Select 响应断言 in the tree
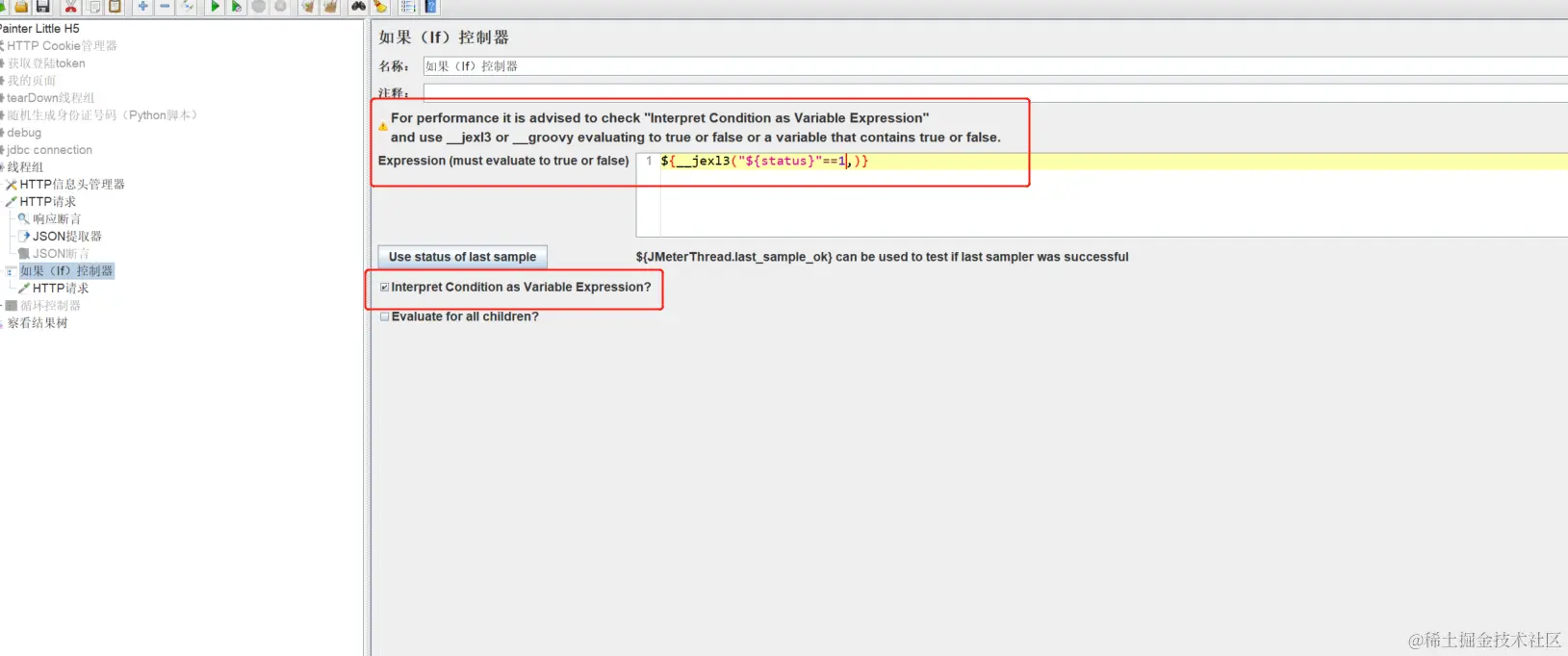 (57, 219)
